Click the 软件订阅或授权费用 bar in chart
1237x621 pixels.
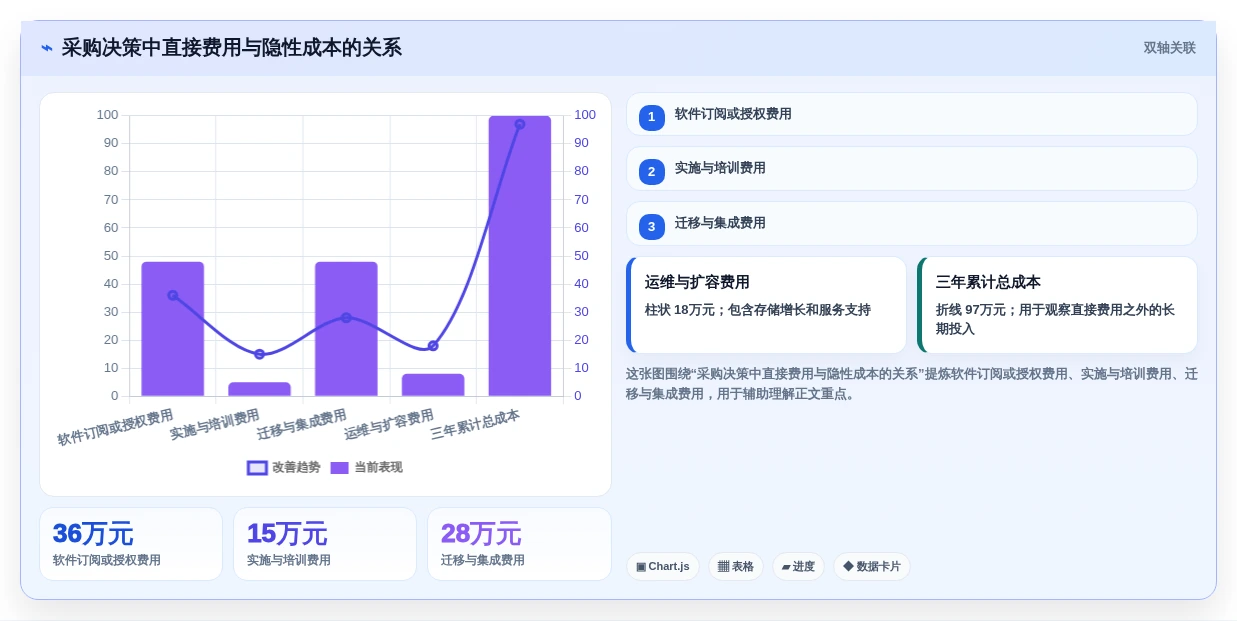[173, 329]
